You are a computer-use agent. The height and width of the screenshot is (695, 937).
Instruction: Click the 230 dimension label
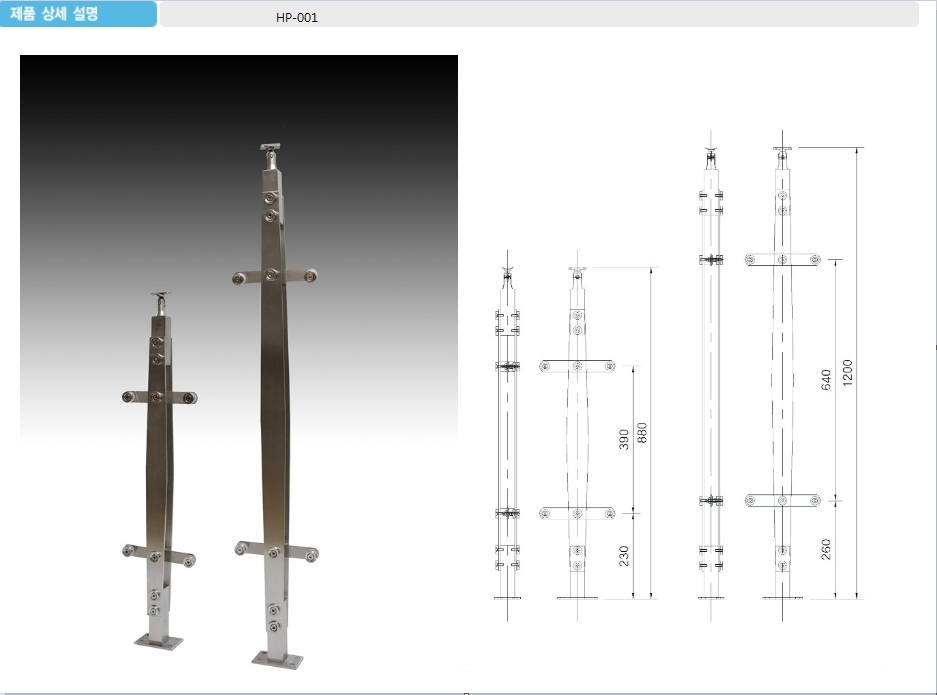pyautogui.click(x=624, y=556)
